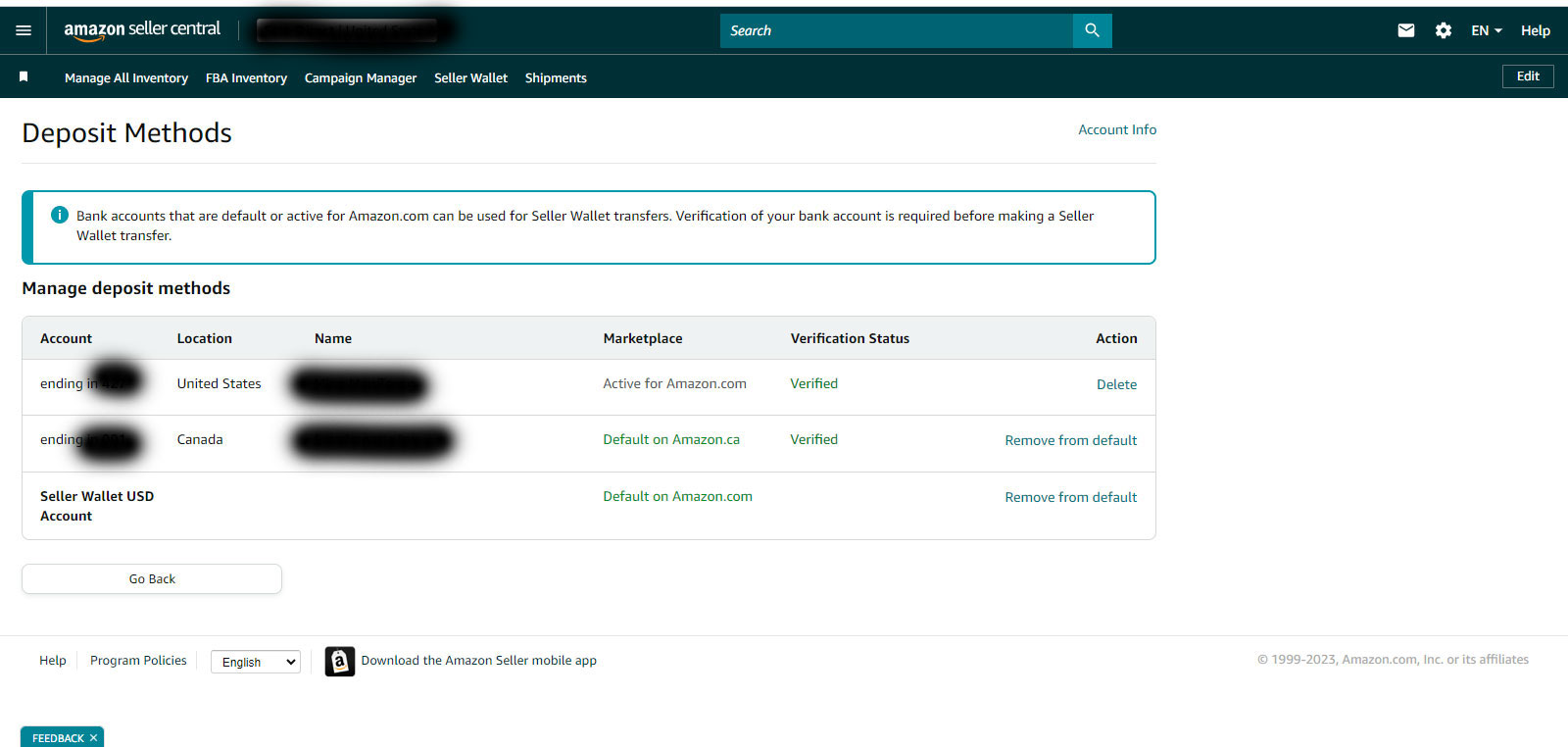Click the Canada location cell

(x=200, y=439)
